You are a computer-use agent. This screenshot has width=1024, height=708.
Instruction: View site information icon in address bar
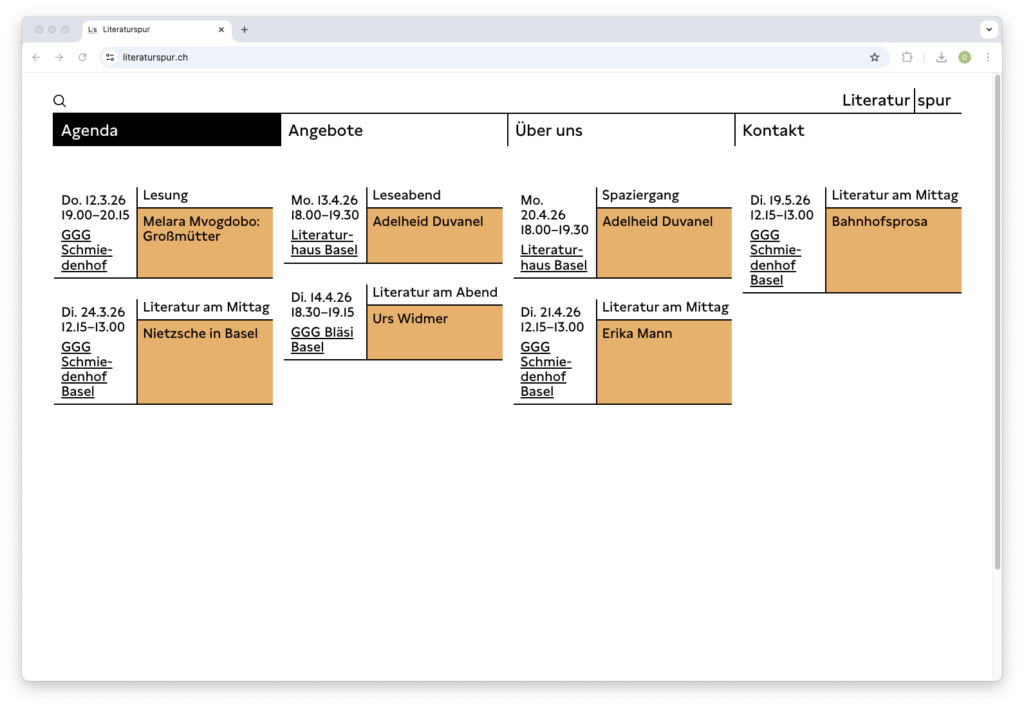[111, 58]
